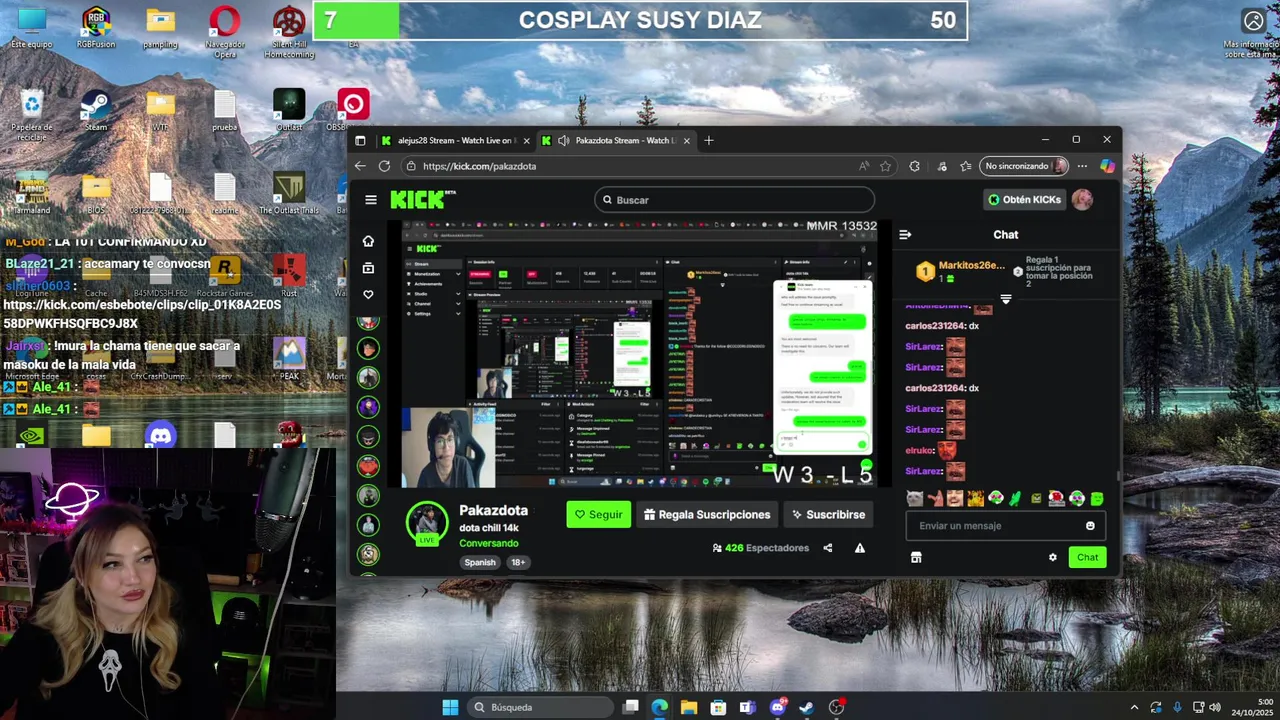The height and width of the screenshot is (720, 1280).
Task: Open the Browse sidebar icon below Home
Action: pyautogui.click(x=368, y=268)
